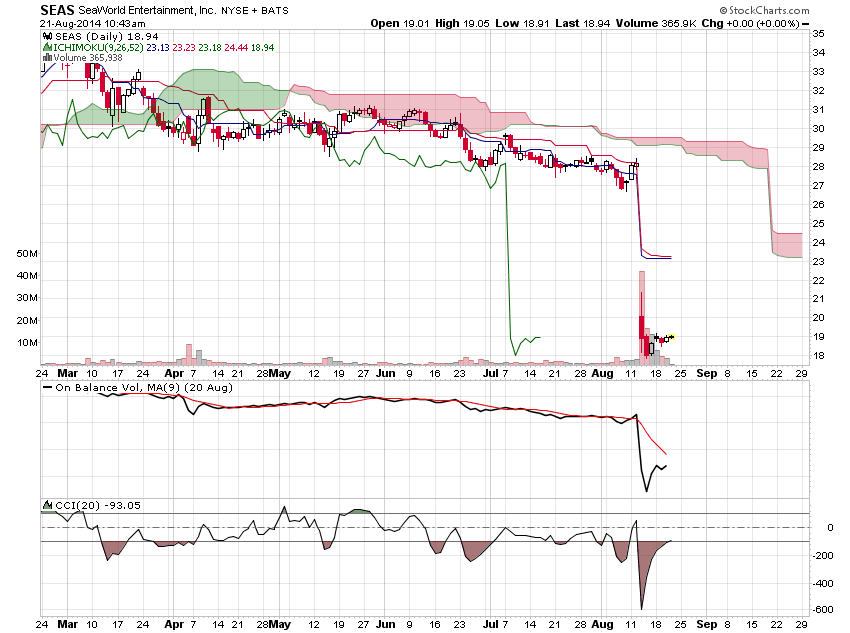Click the On Balance Vol, MA(9) panel title
This screenshot has width=850, height=633.
[x=144, y=387]
